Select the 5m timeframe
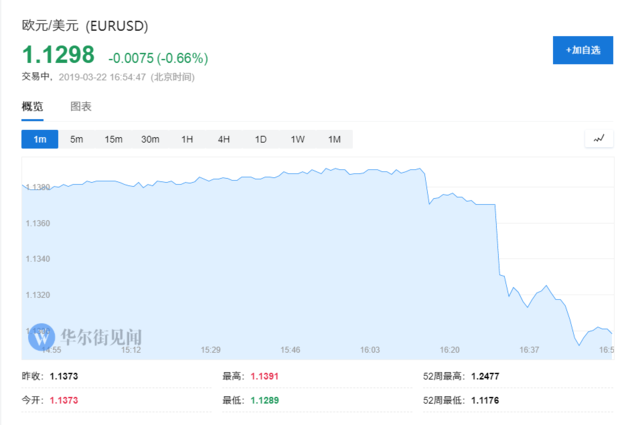This screenshot has width=630, height=425. (77, 139)
